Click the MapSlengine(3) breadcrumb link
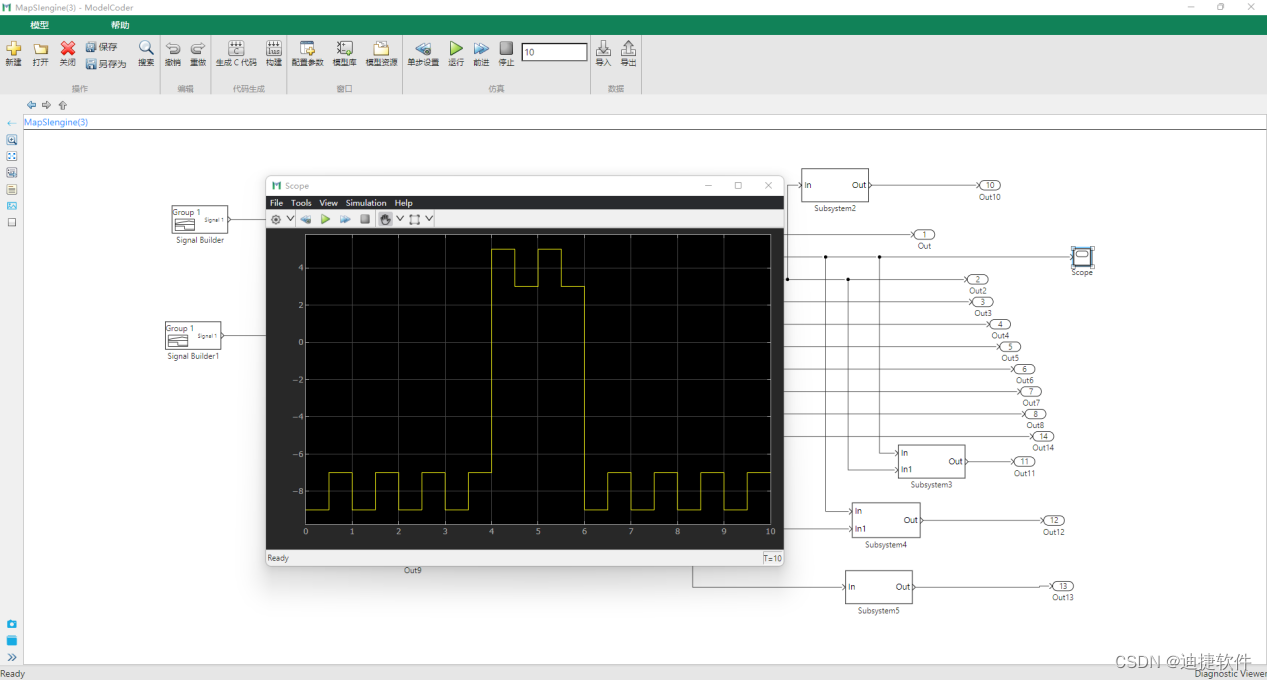This screenshot has width=1267, height=680. [x=56, y=122]
